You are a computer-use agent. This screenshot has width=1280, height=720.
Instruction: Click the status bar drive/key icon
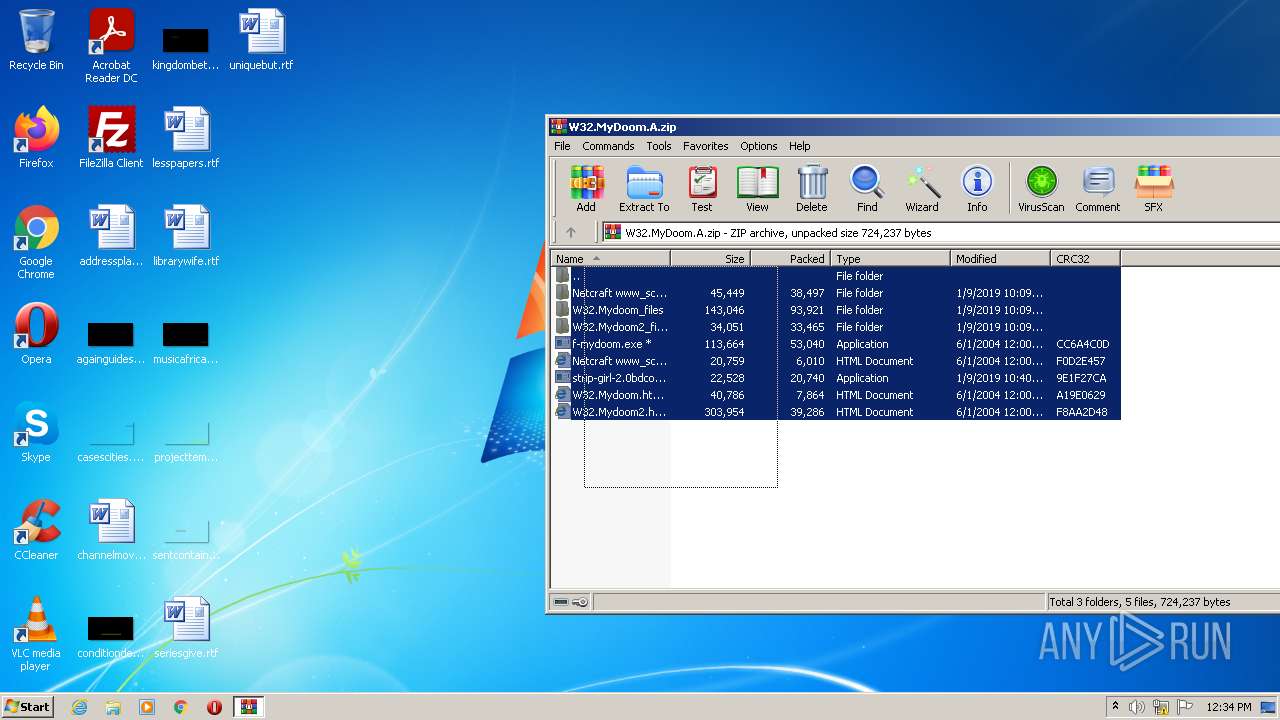571,602
